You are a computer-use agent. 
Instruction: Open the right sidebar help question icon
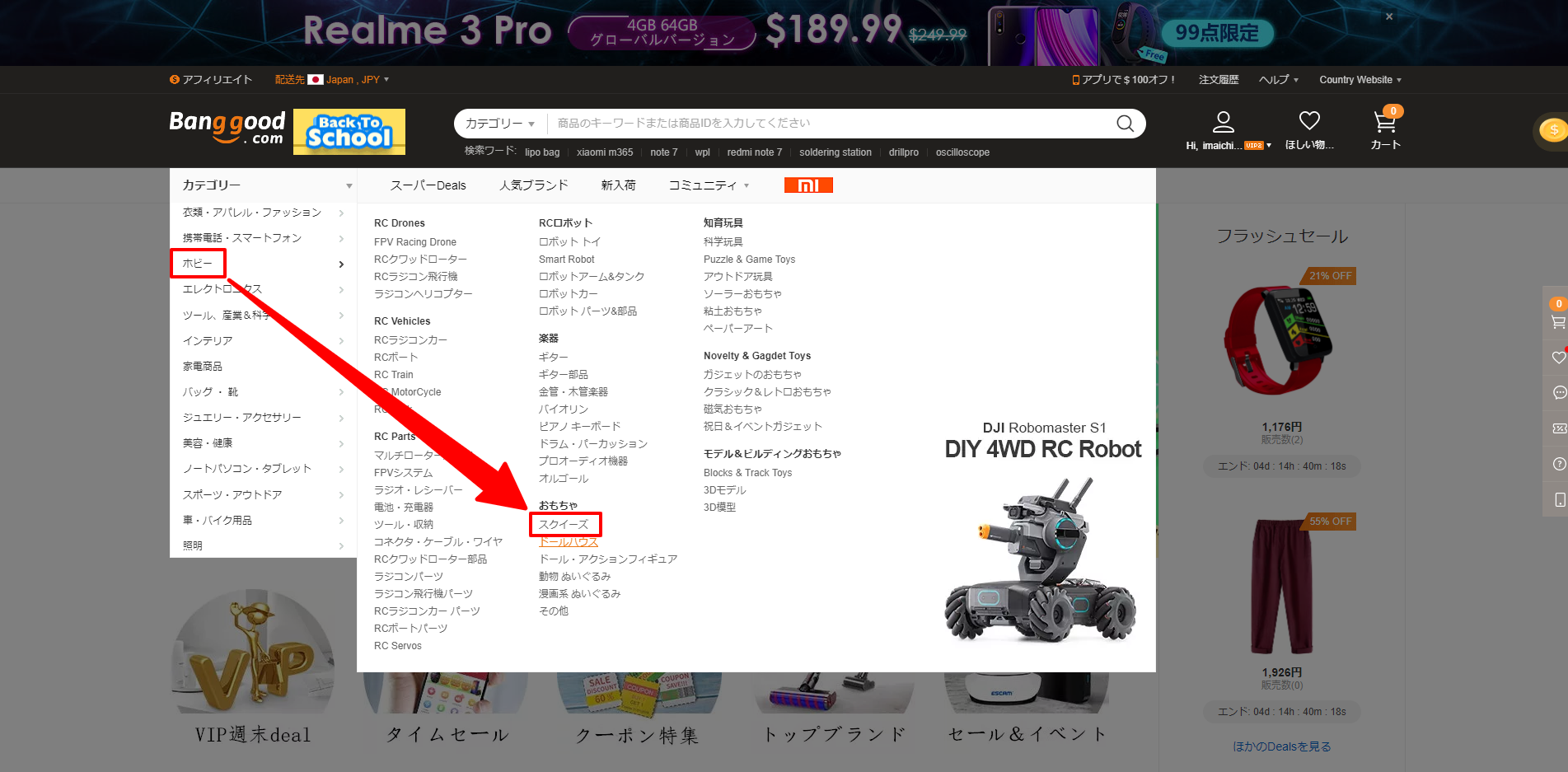click(x=1559, y=464)
